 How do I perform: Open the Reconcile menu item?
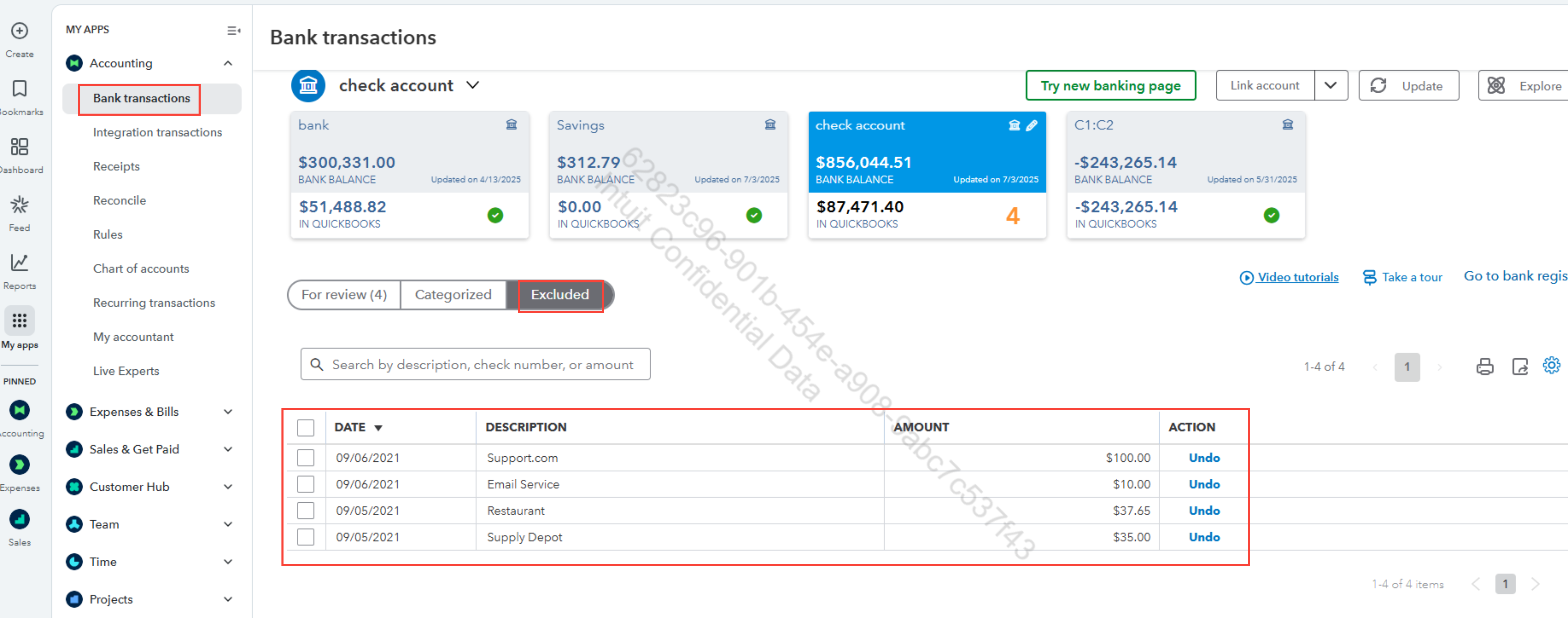tap(119, 201)
